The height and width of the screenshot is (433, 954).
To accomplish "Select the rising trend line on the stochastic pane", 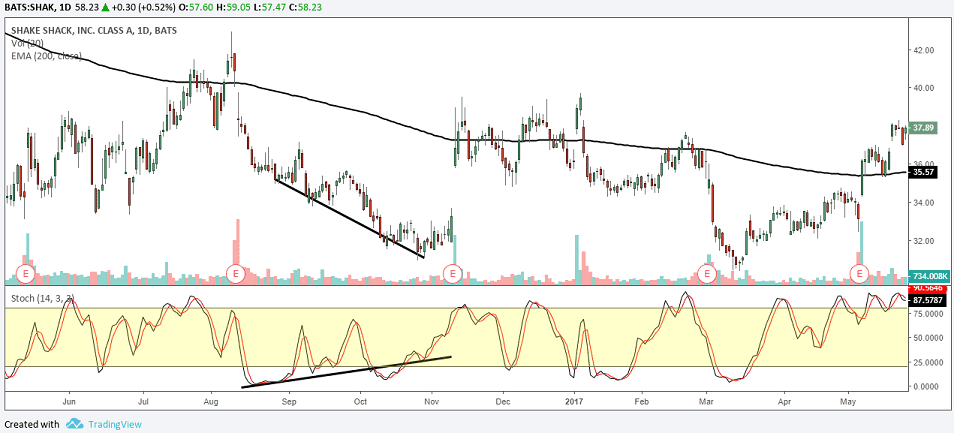I will (345, 372).
